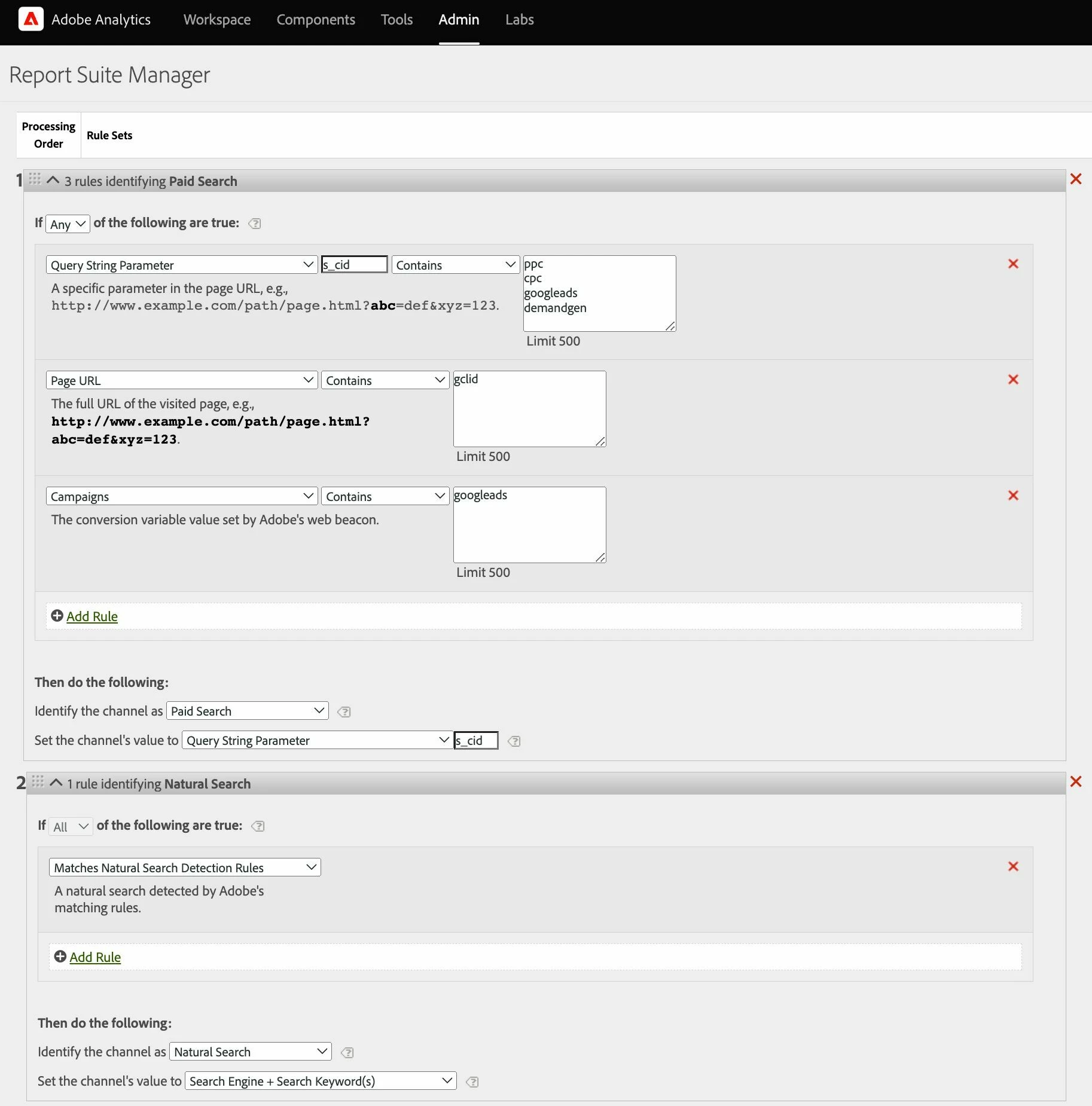Viewport: 1092px width, 1106px height.
Task: Remove the Natural Search detection rule
Action: click(1013, 866)
